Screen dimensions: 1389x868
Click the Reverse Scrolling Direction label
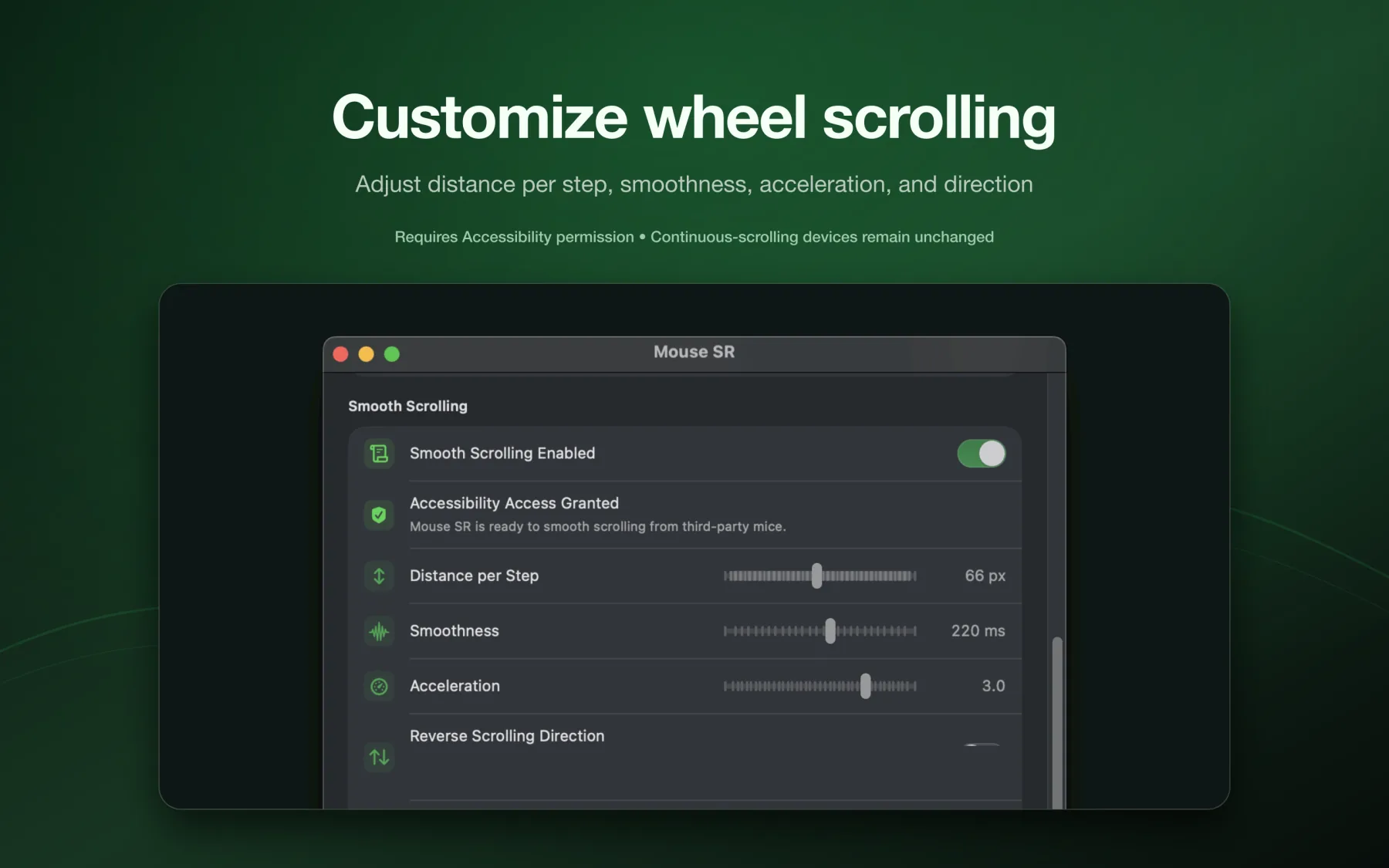click(x=507, y=736)
